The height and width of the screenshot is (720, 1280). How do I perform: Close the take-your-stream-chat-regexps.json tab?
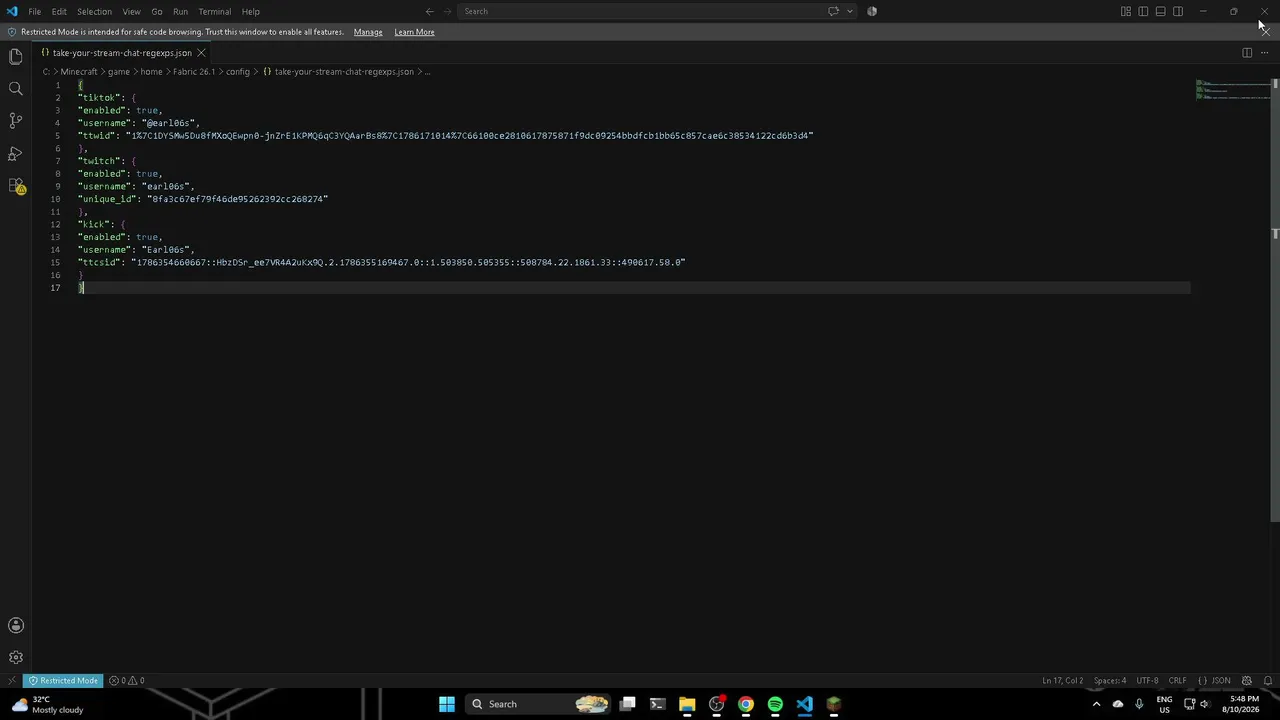click(x=201, y=52)
